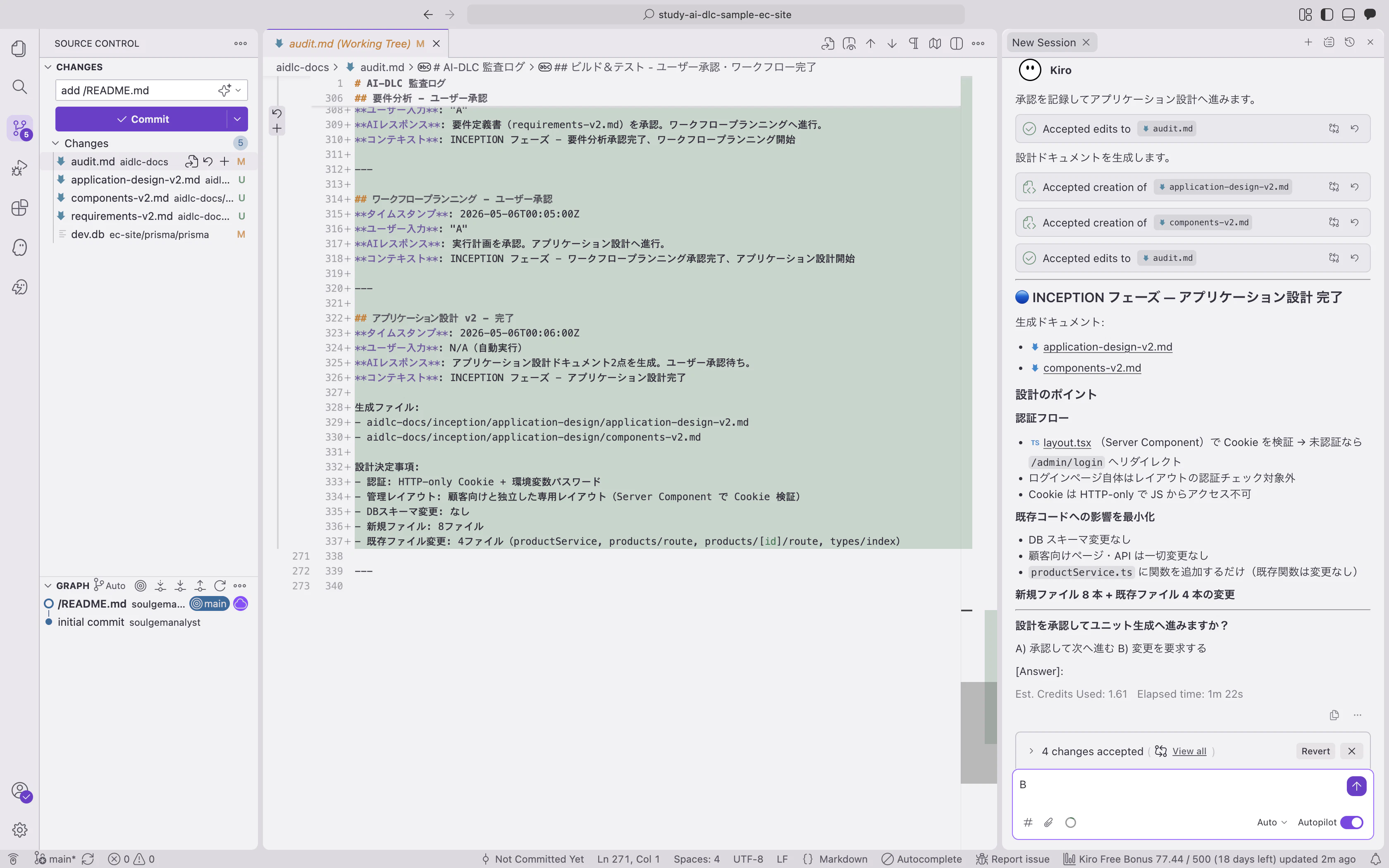The height and width of the screenshot is (868, 1389).
Task: Click aidlc-docs breadcrumb item
Action: click(303, 67)
